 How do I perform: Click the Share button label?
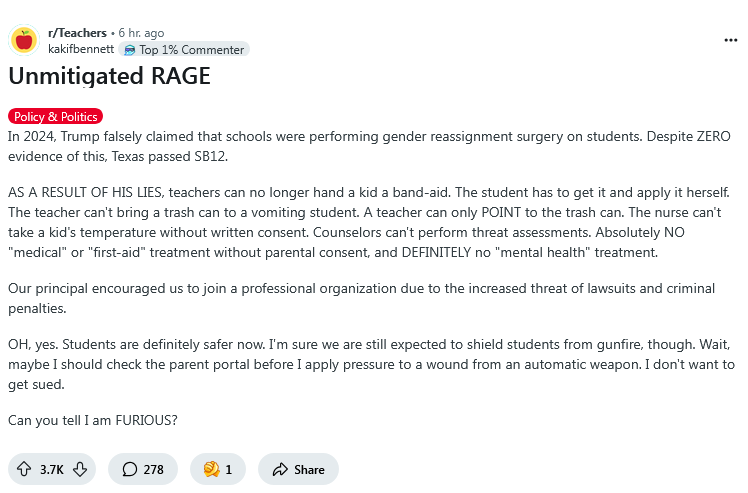click(x=309, y=469)
